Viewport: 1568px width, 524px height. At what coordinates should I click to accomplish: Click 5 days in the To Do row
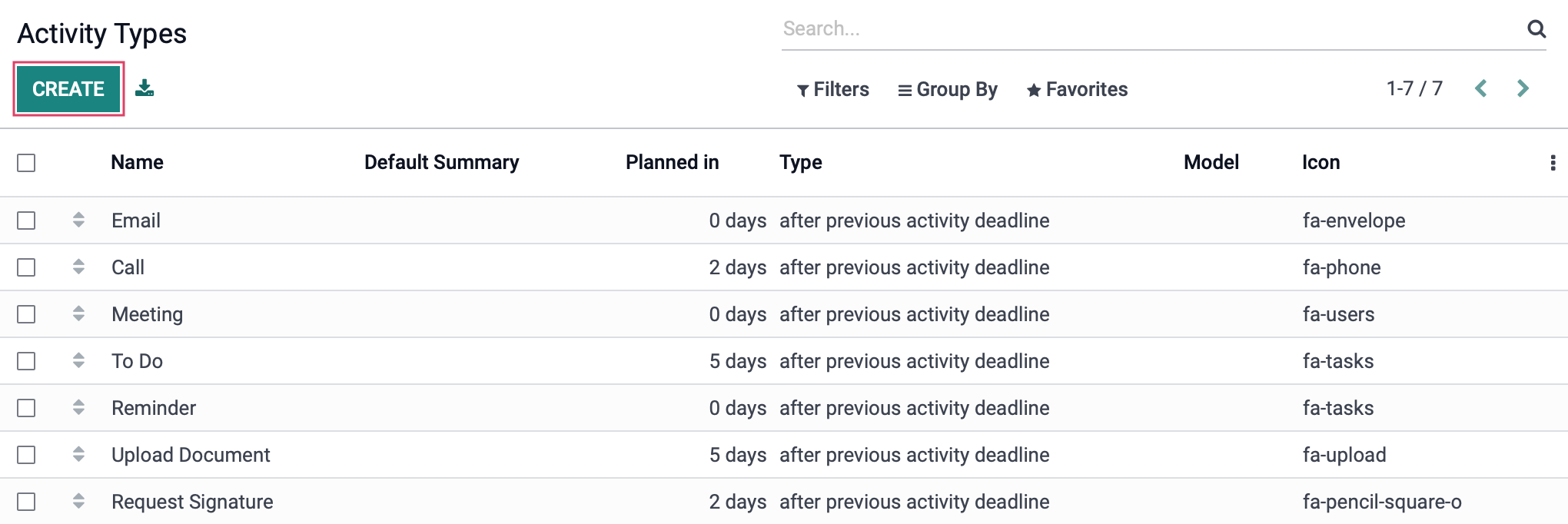point(738,361)
